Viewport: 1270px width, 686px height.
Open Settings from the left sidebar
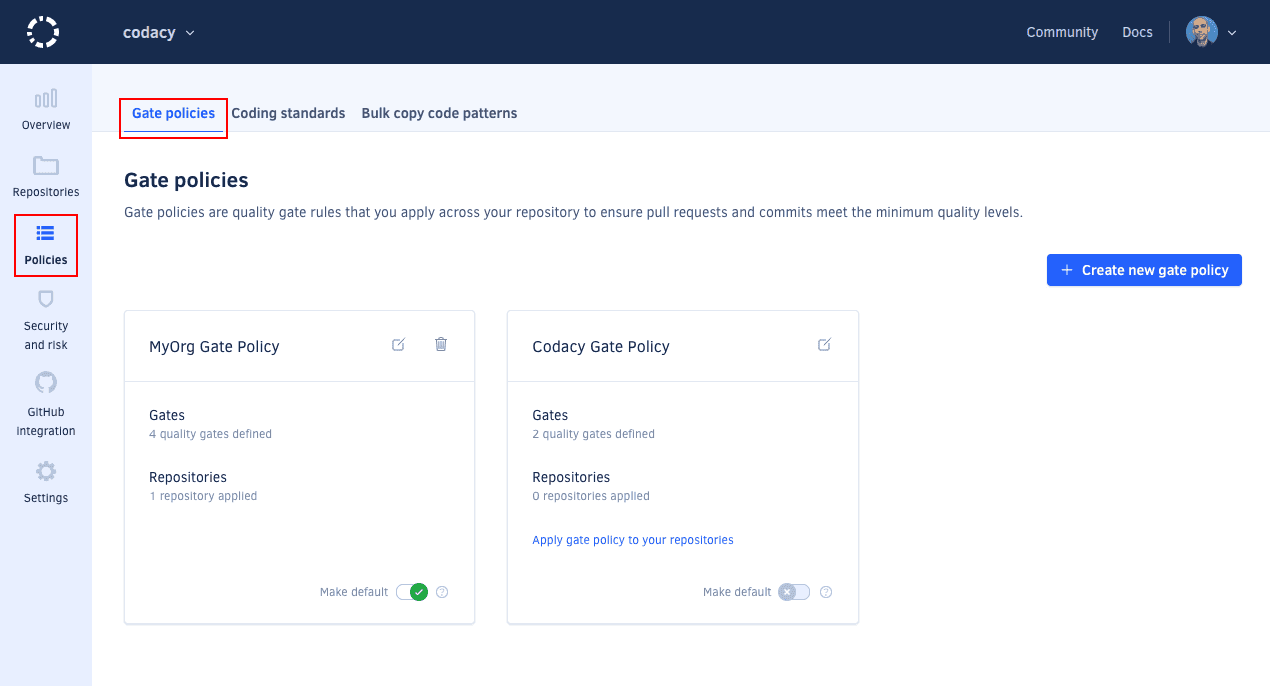(45, 482)
